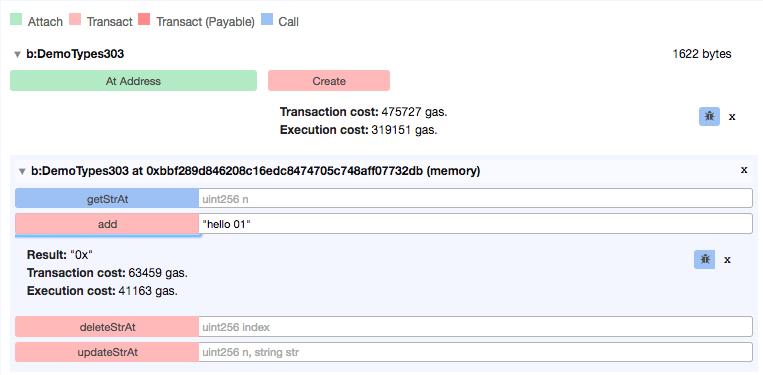Image resolution: width=763 pixels, height=375 pixels.
Task: Select the Transaction cost 475727 gas text
Action: coord(363,112)
